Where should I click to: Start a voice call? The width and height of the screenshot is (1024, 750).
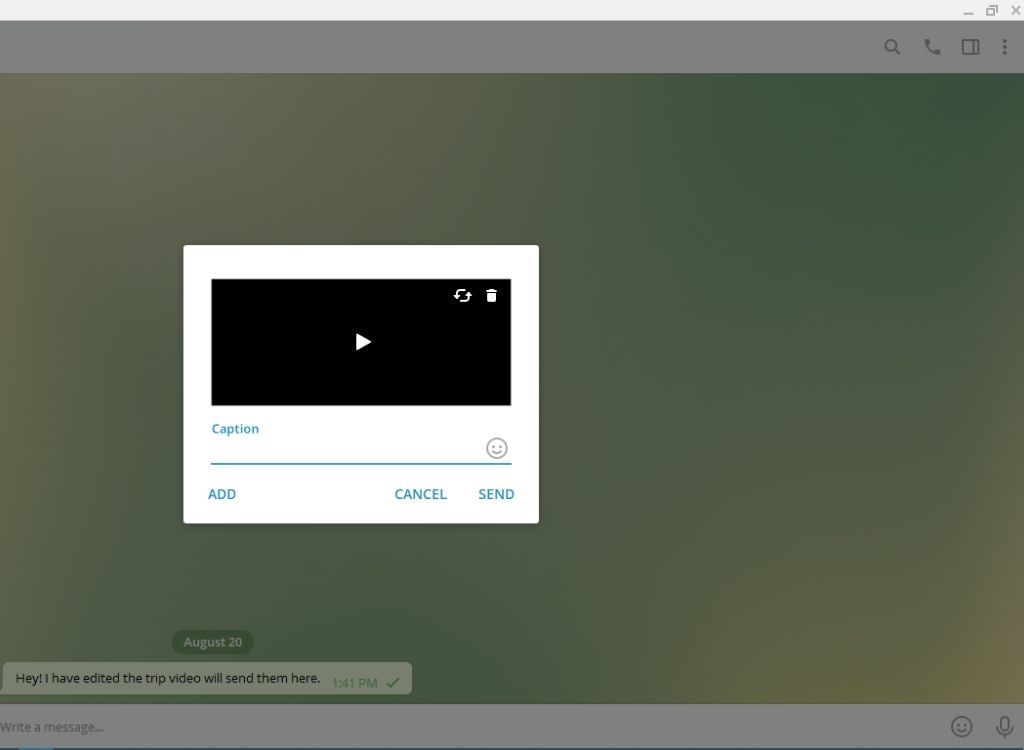click(931, 46)
